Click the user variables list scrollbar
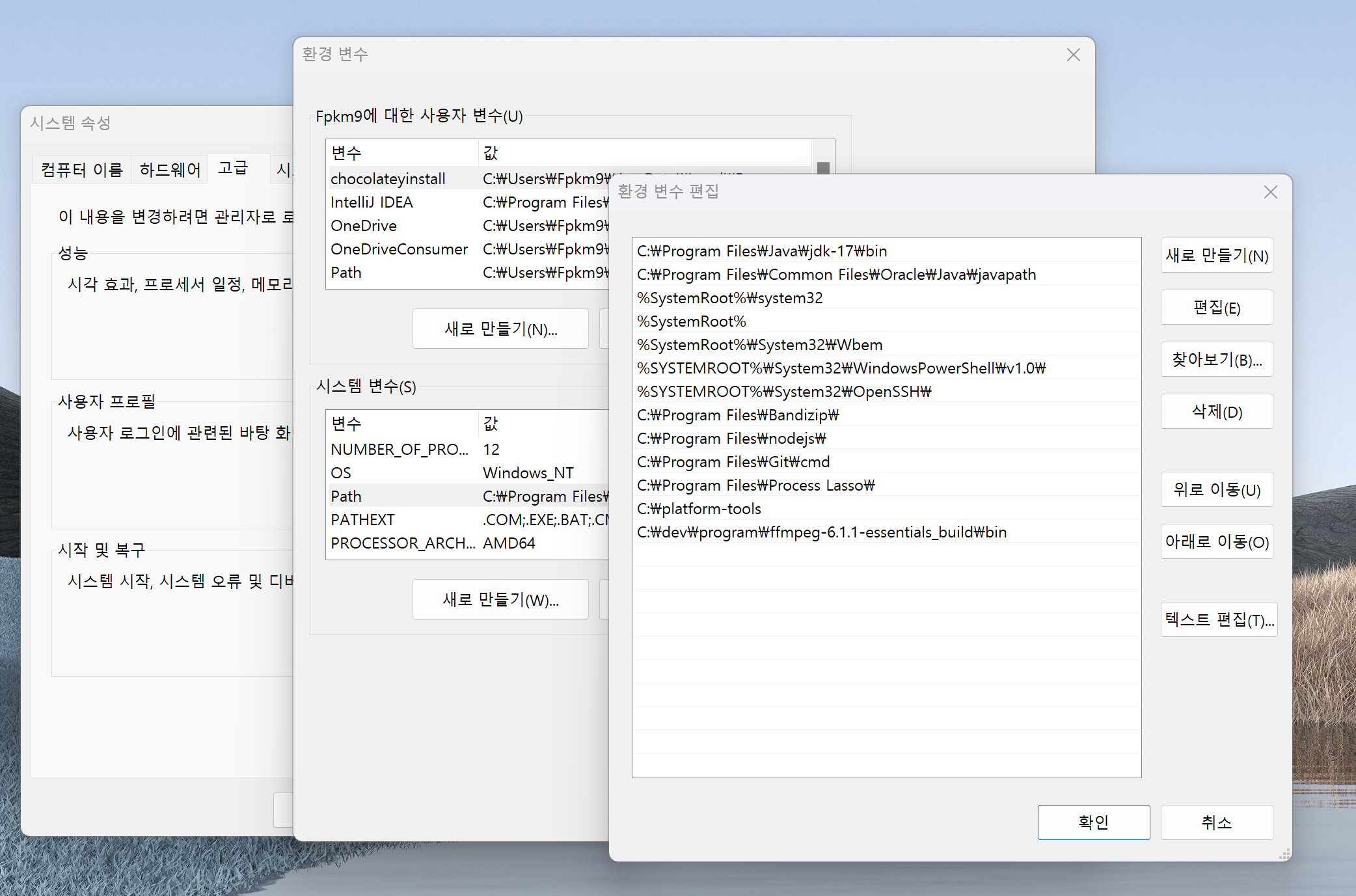 click(x=823, y=167)
